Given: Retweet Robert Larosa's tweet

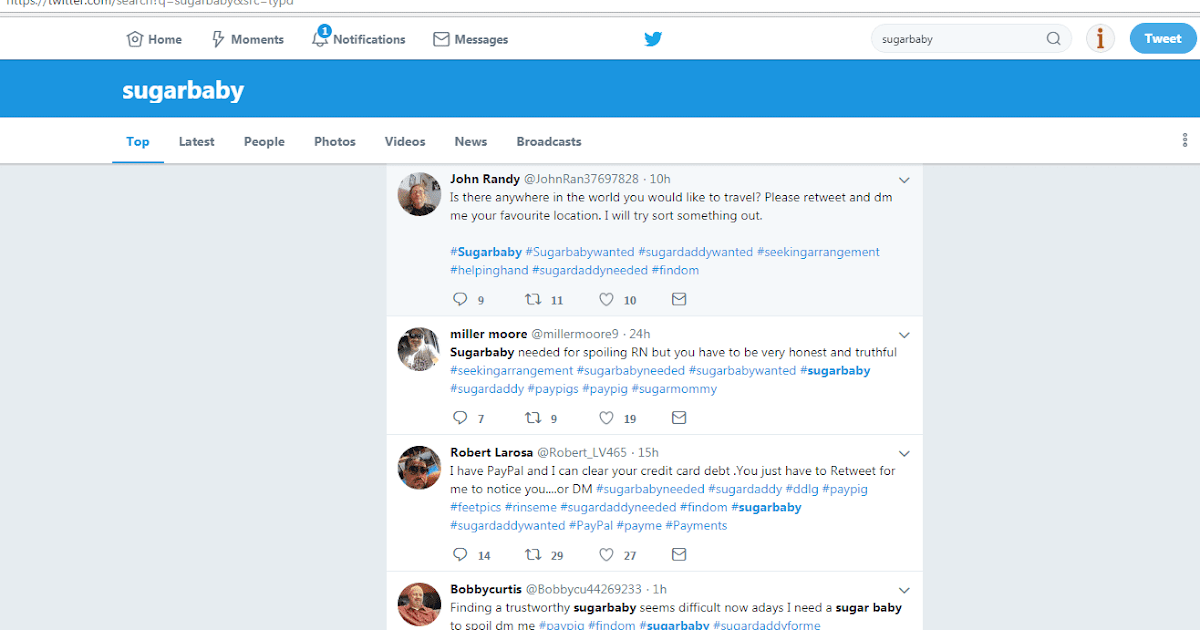Looking at the screenshot, I should [x=534, y=554].
